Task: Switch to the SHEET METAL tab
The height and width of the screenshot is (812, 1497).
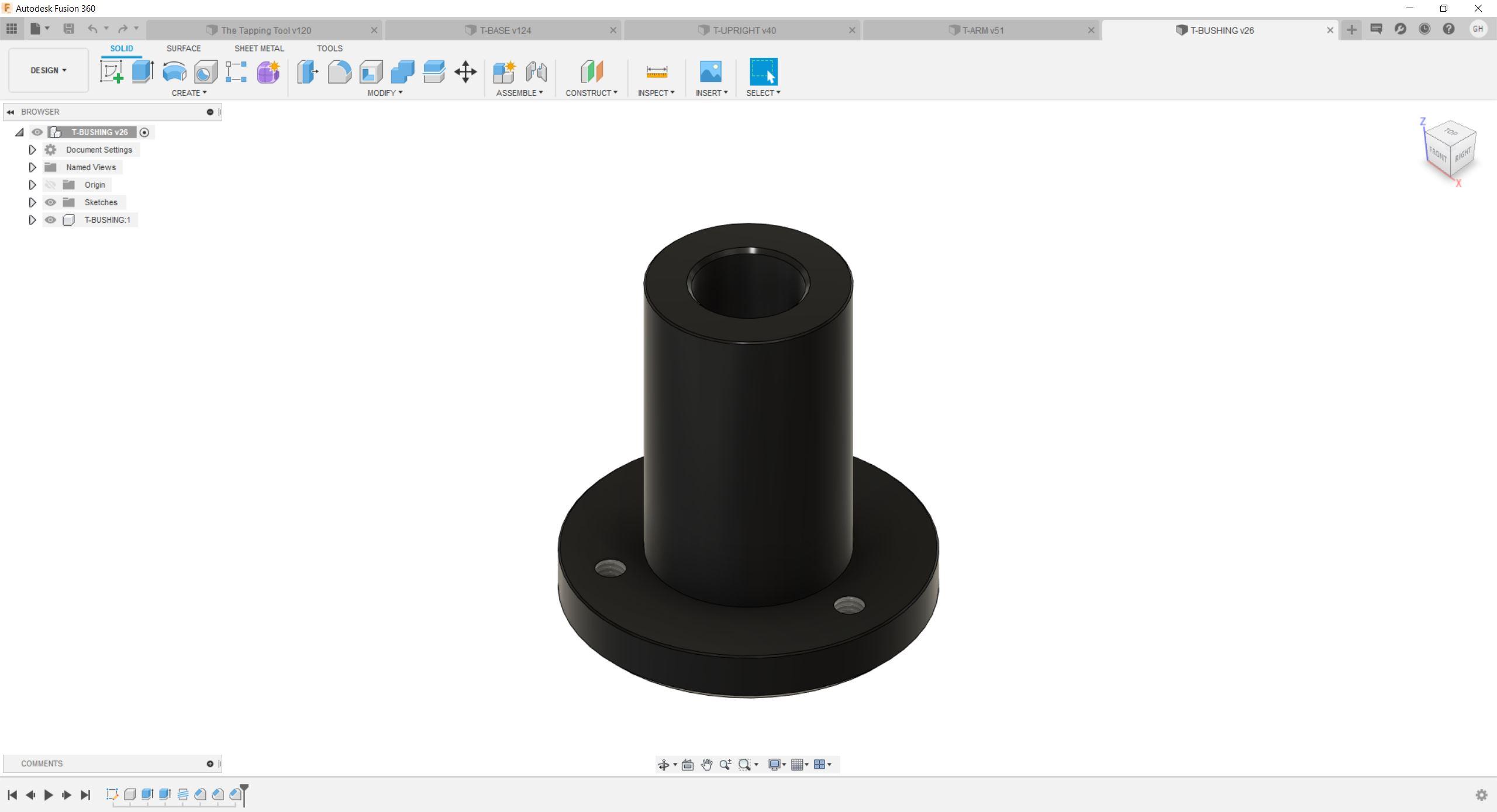Action: (259, 49)
